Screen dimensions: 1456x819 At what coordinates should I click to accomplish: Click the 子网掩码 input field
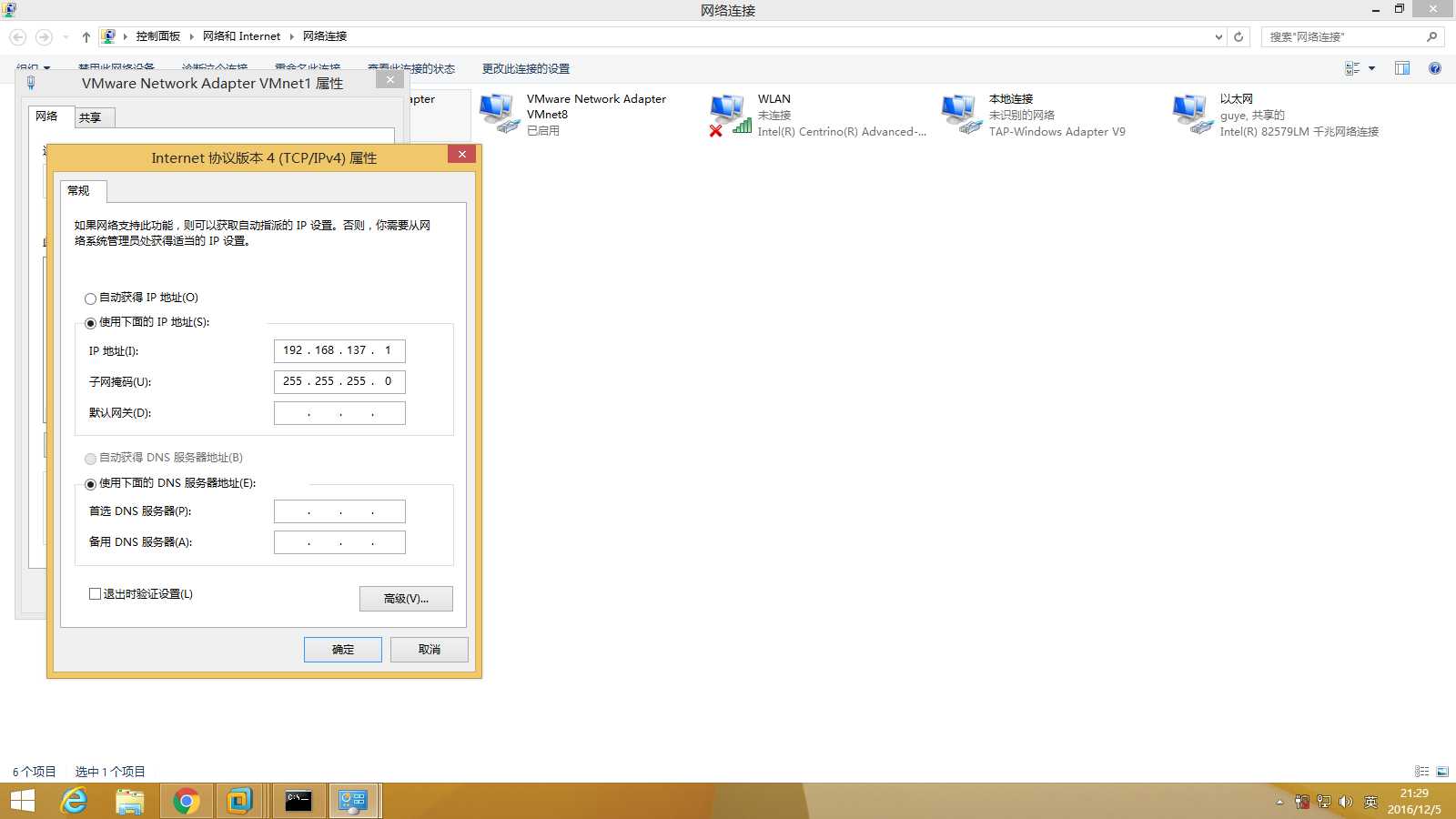click(339, 382)
